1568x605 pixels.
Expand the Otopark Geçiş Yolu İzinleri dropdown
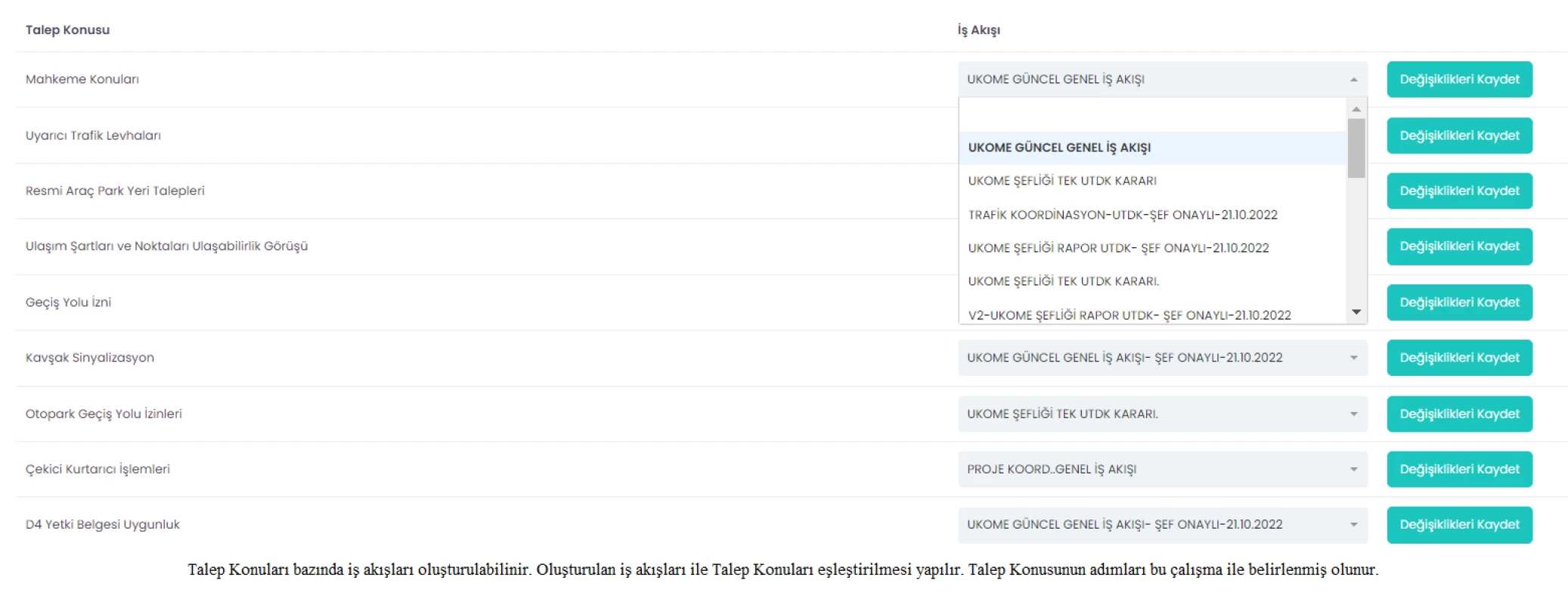point(1162,414)
